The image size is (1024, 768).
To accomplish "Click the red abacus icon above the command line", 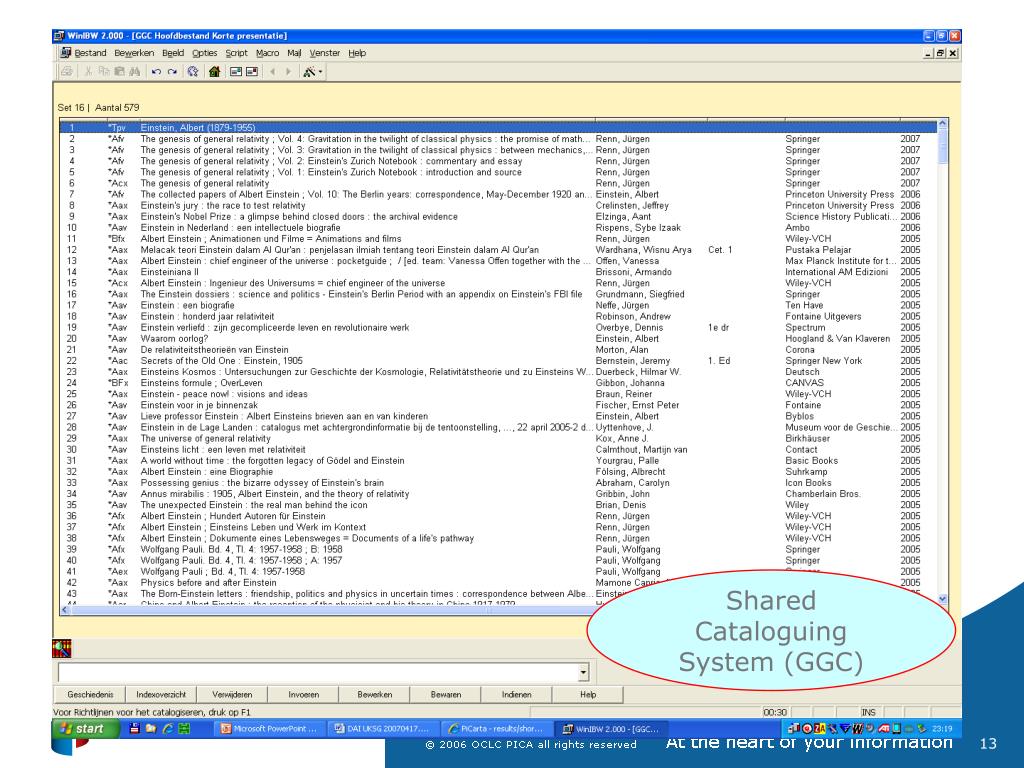I will pos(61,648).
